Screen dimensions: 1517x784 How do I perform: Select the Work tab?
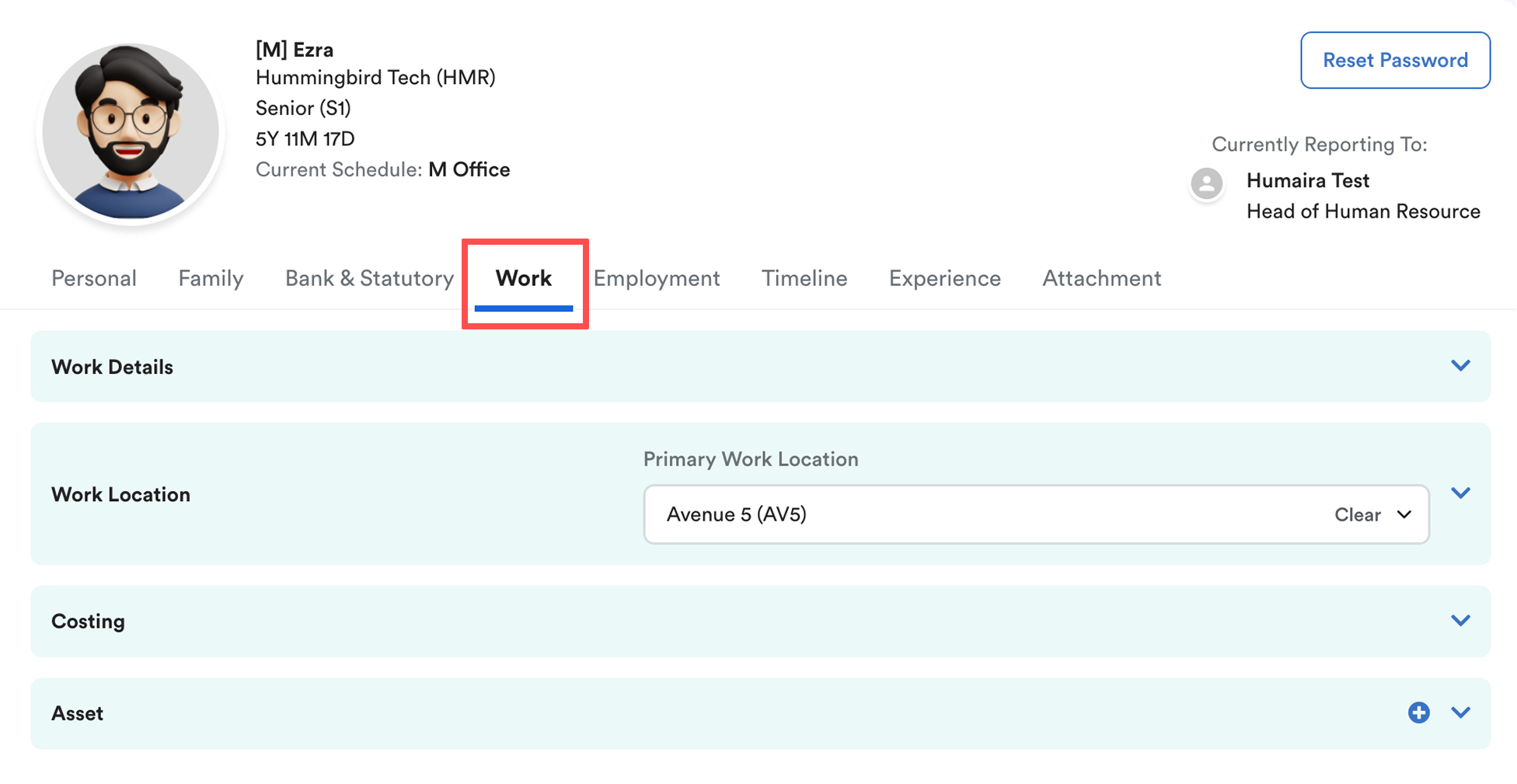click(x=524, y=278)
